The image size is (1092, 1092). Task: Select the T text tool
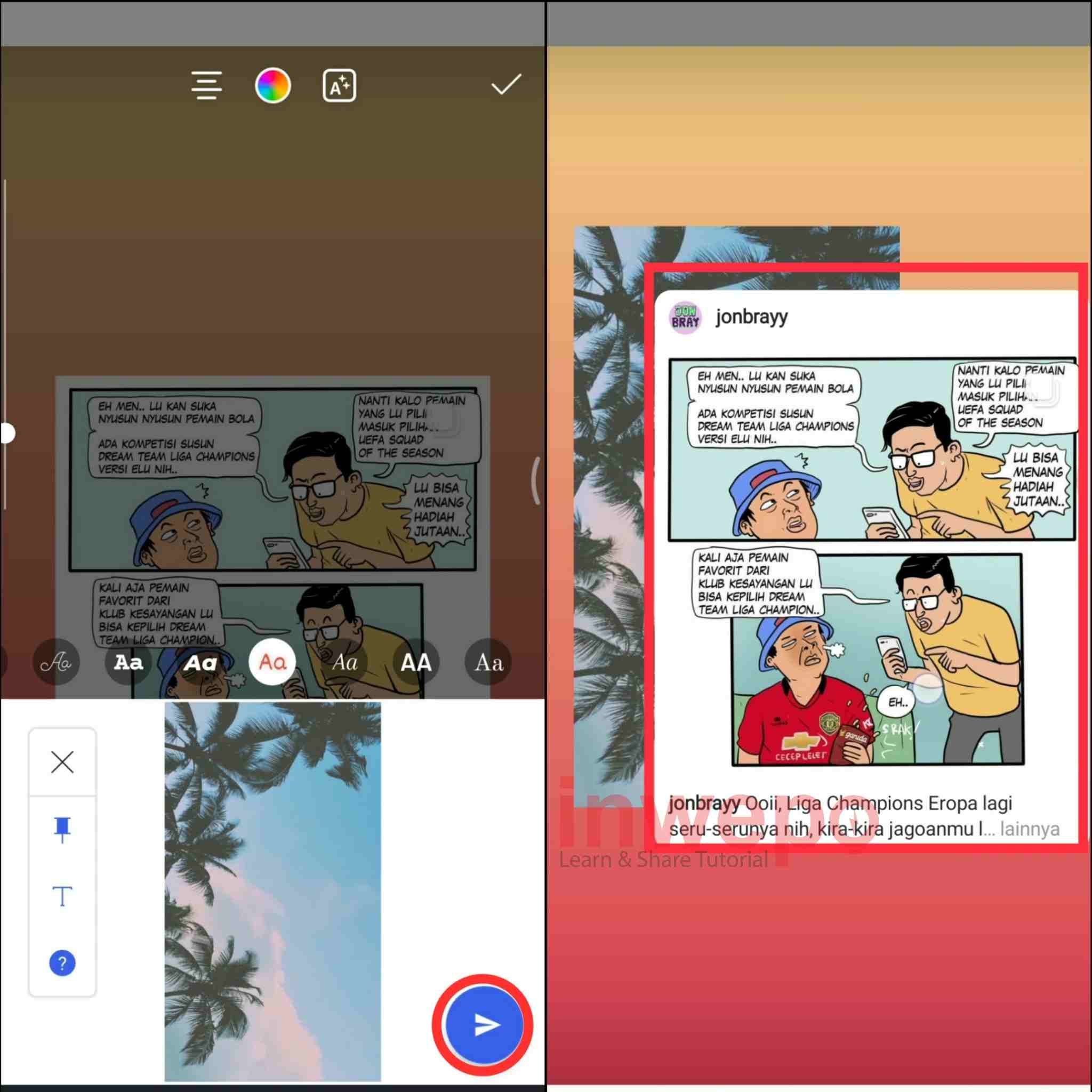[62, 896]
